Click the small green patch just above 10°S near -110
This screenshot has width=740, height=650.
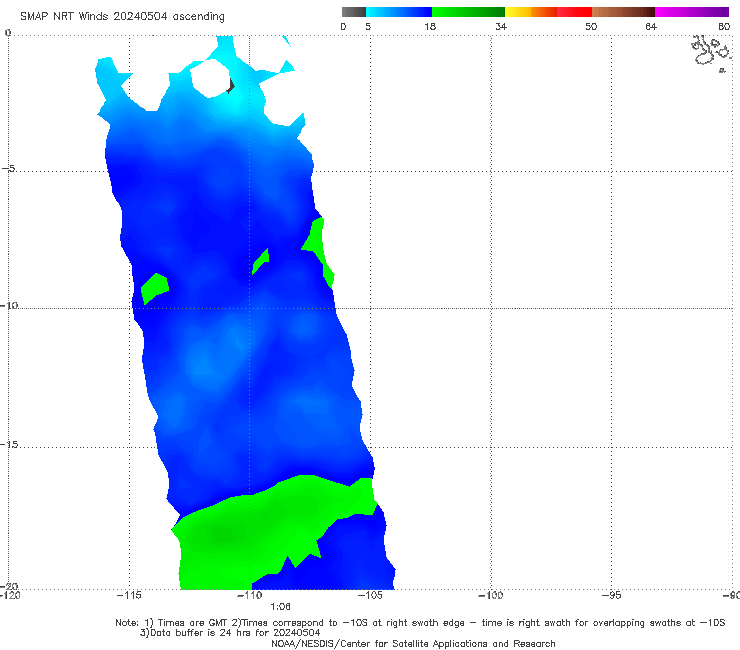coord(261,261)
